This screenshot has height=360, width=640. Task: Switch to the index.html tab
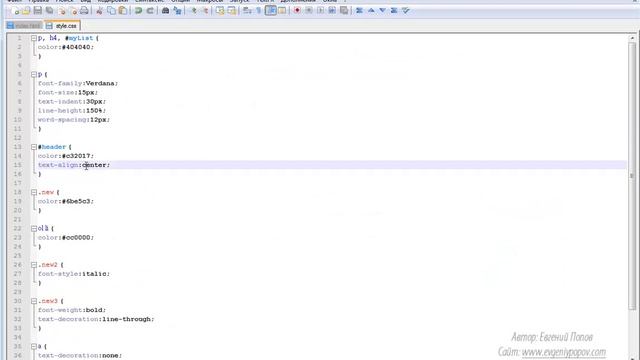coord(24,26)
